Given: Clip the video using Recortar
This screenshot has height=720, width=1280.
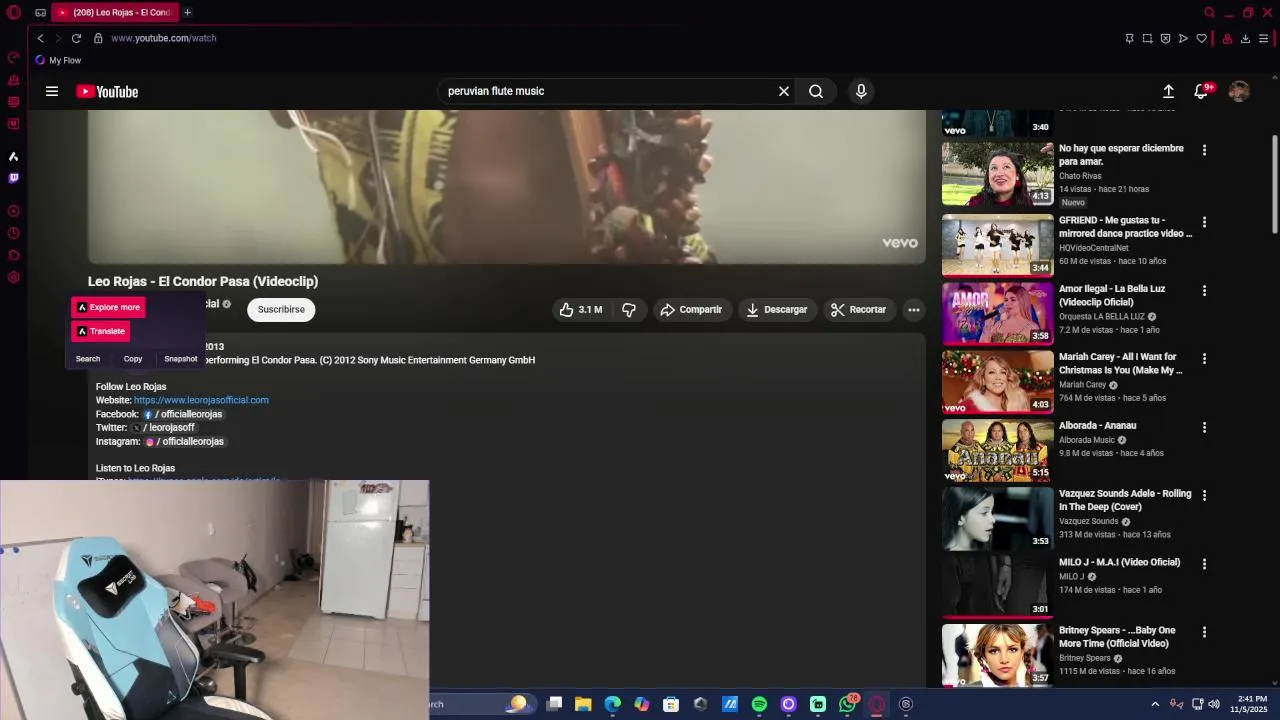Looking at the screenshot, I should [x=859, y=310].
